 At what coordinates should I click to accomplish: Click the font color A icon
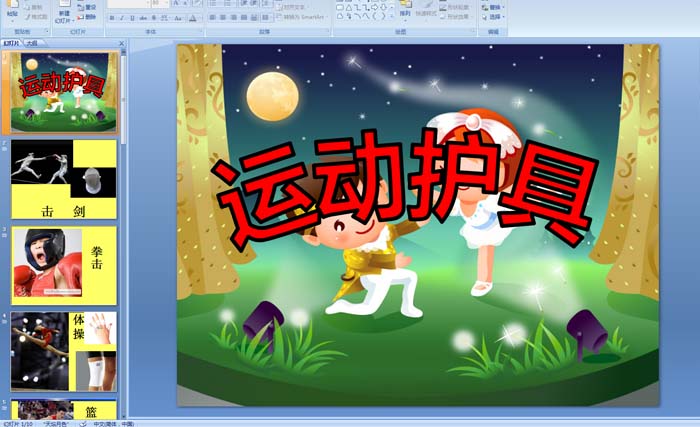click(193, 18)
